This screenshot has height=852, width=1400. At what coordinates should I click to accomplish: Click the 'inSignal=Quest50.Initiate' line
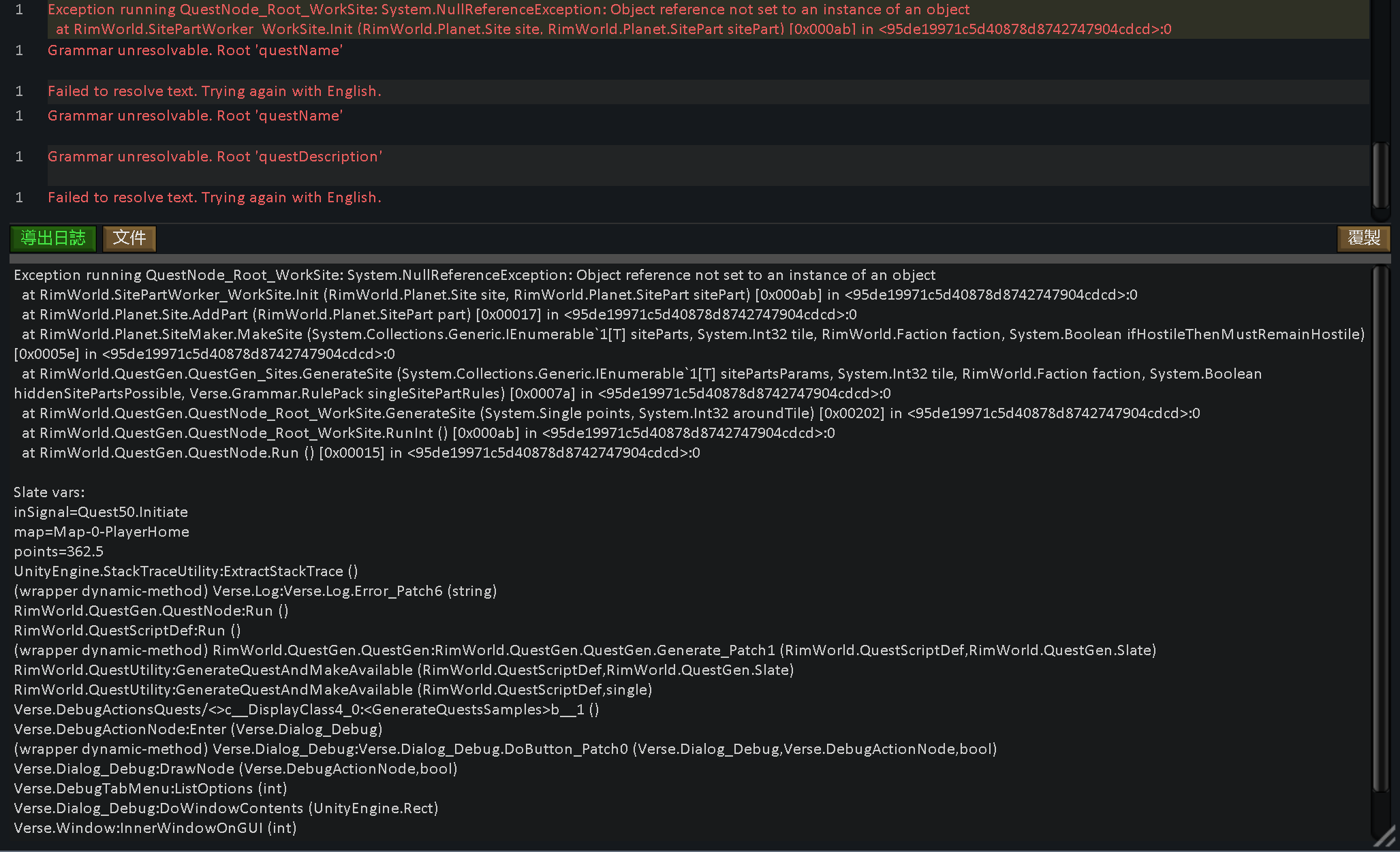pos(101,512)
